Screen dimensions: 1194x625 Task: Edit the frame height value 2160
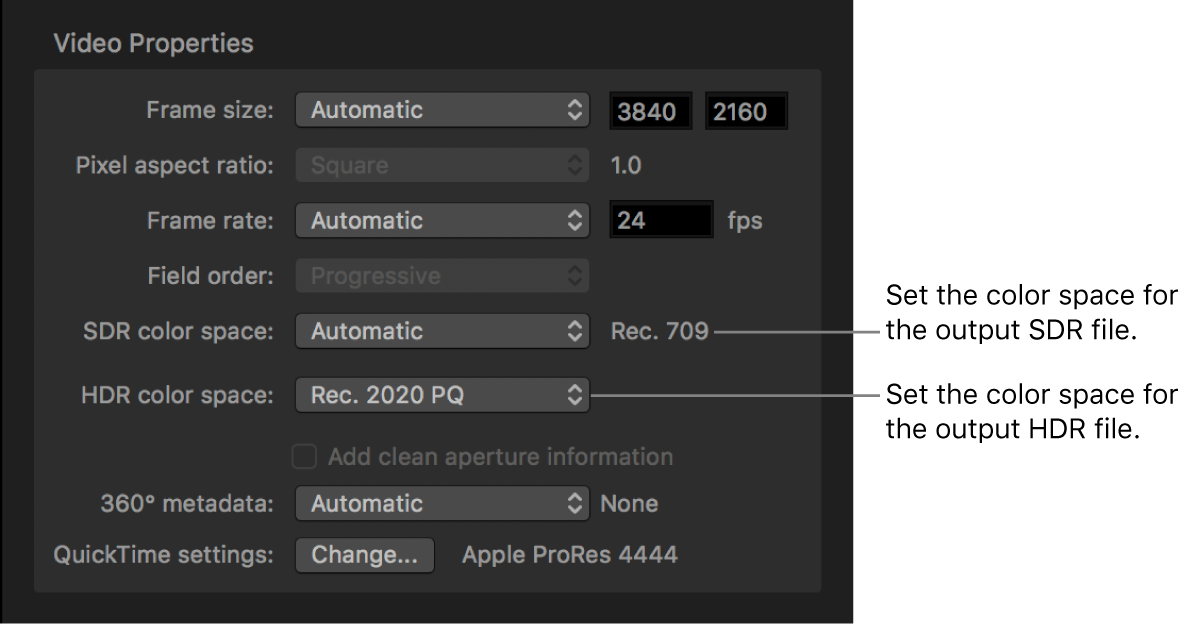[747, 110]
